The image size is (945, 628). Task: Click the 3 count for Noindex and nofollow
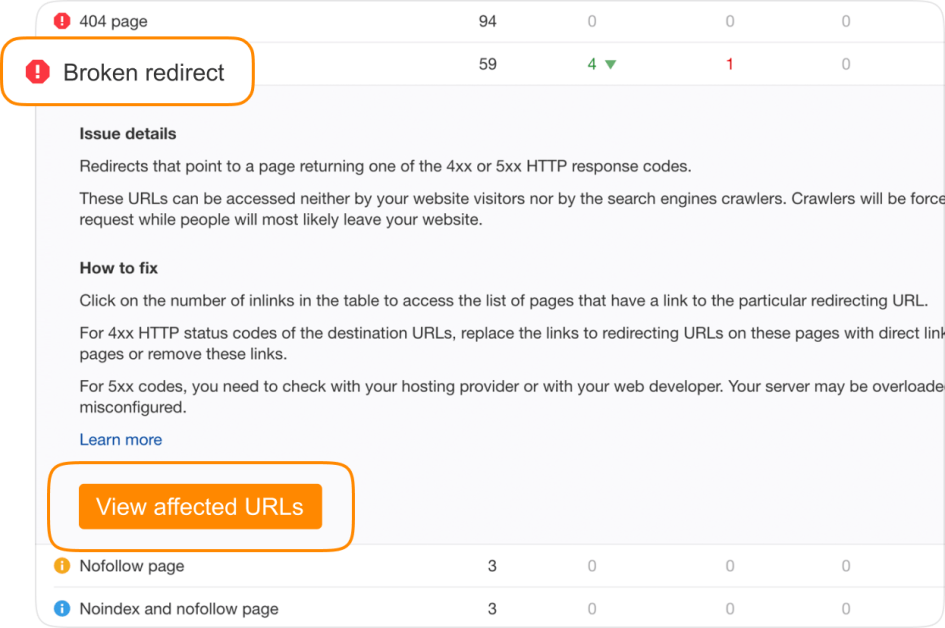tap(492, 608)
